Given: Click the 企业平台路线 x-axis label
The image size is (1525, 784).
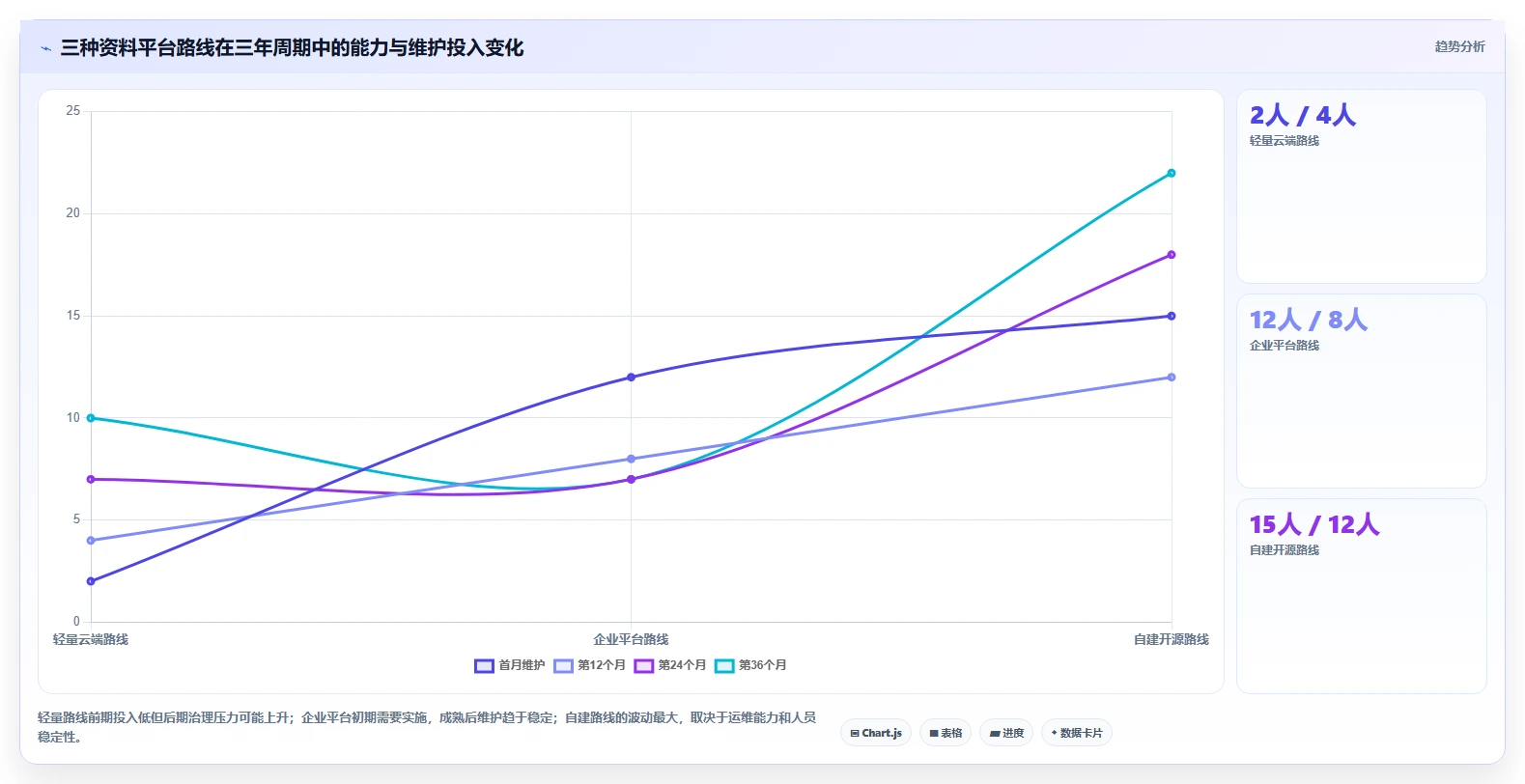Looking at the screenshot, I should point(632,639).
